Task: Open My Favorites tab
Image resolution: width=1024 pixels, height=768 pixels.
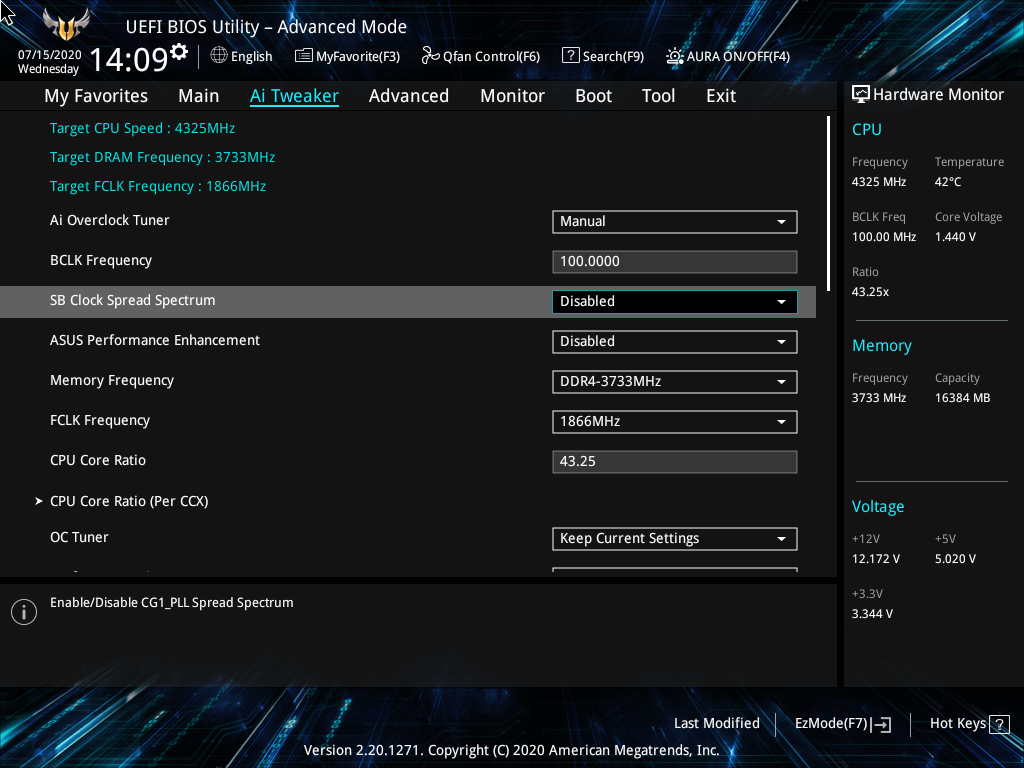Action: (x=96, y=96)
